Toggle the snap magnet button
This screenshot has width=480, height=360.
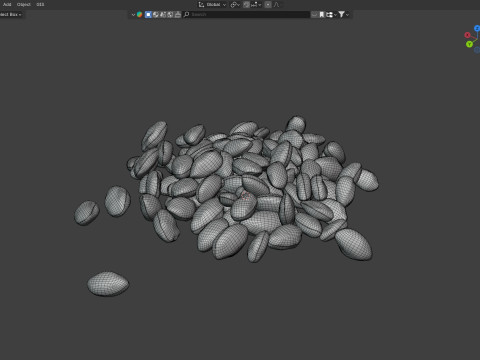pos(246,5)
